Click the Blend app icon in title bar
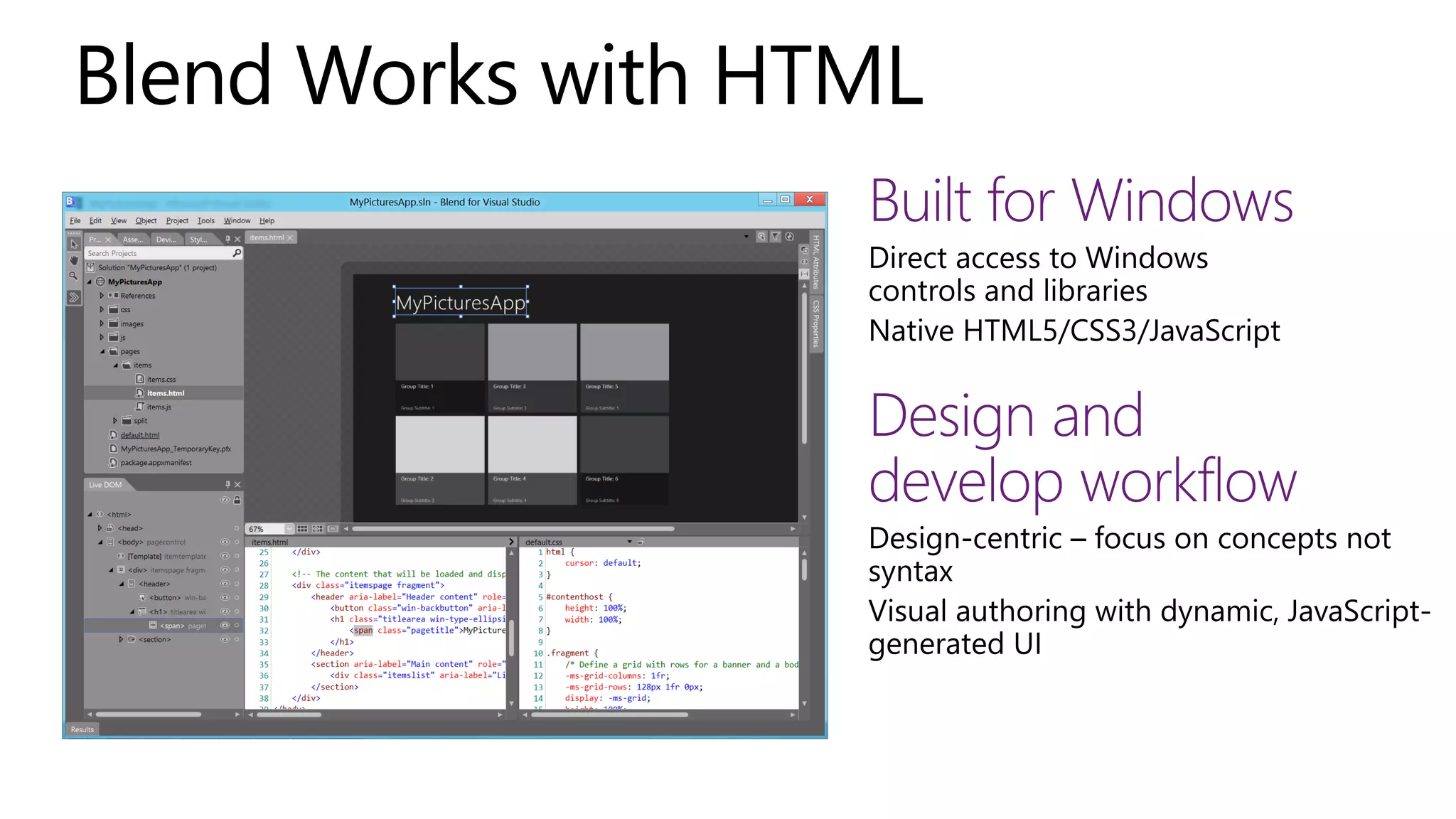The width and height of the screenshot is (1456, 819). [71, 202]
